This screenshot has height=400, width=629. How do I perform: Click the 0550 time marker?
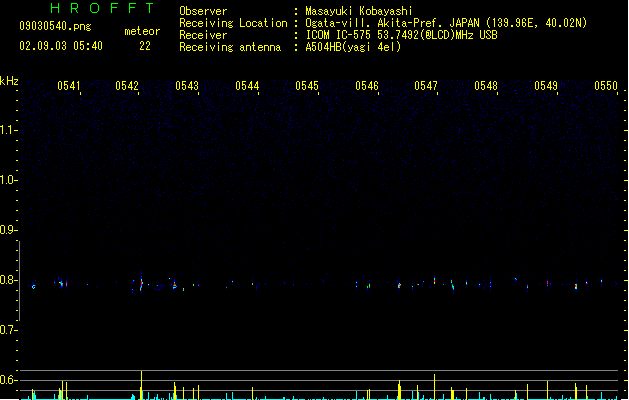tap(606, 86)
